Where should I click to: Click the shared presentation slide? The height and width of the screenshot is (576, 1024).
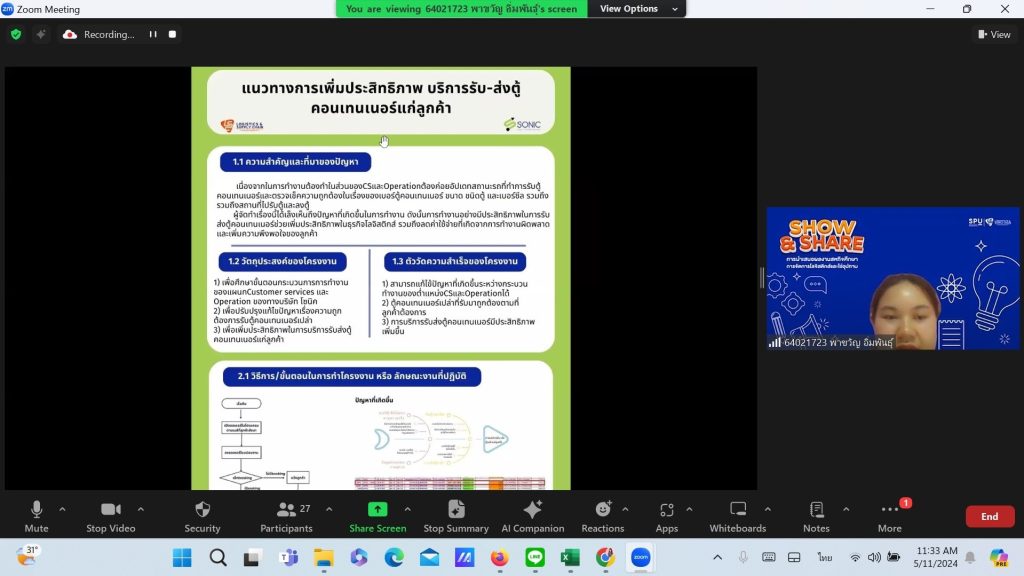click(x=381, y=278)
